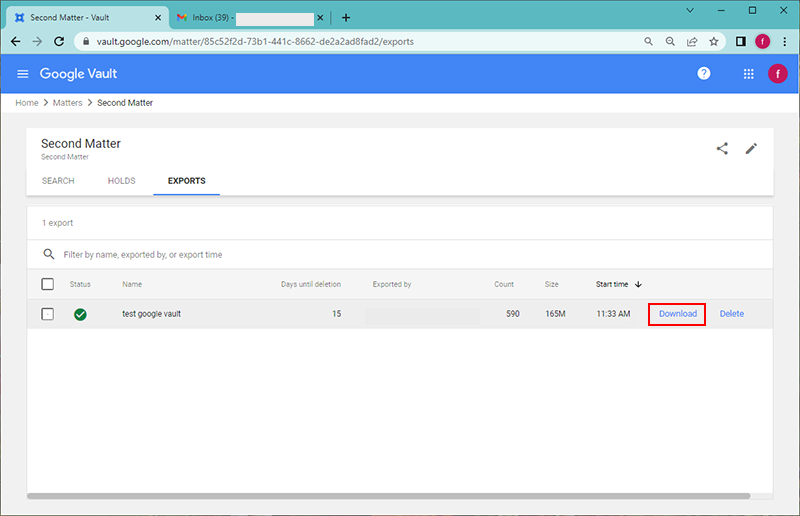Click the export name test google vault
This screenshot has height=516, width=800.
click(152, 314)
